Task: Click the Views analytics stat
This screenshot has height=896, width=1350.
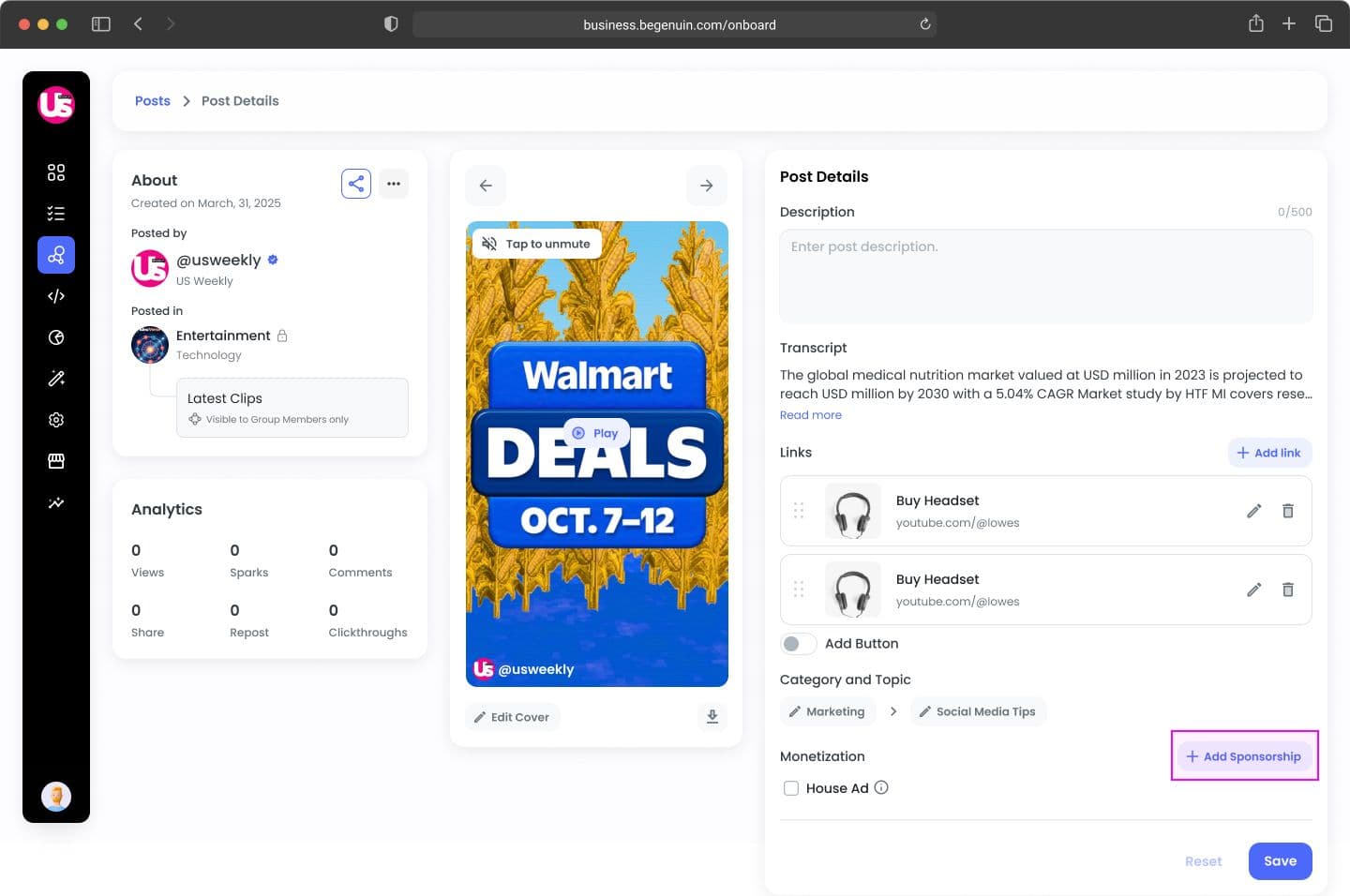Action: coord(147,561)
